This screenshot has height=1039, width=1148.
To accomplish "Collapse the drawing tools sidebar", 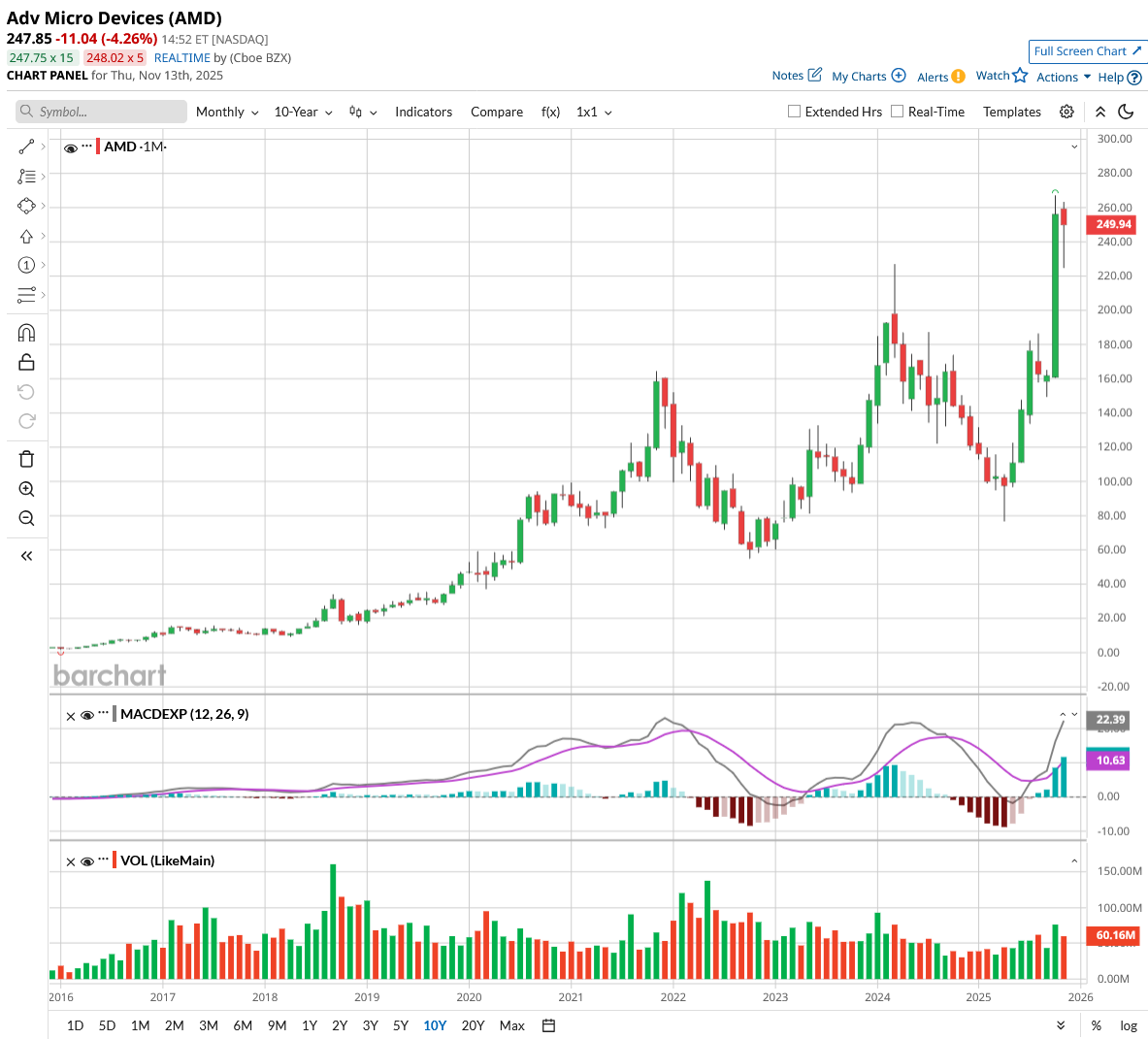I will click(x=26, y=556).
